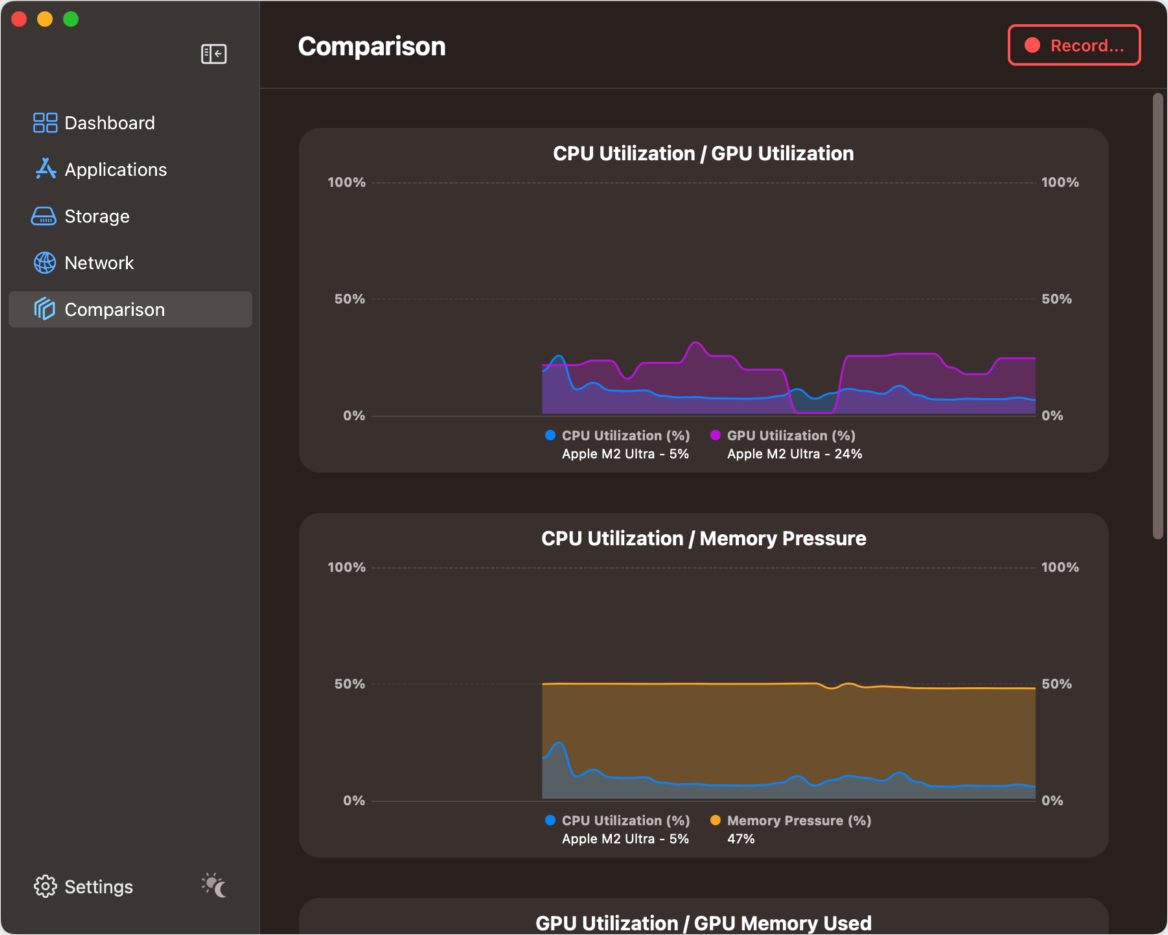Click "CPU Utilization / GPU Utilization" chart title
This screenshot has width=1168, height=935.
(703, 153)
